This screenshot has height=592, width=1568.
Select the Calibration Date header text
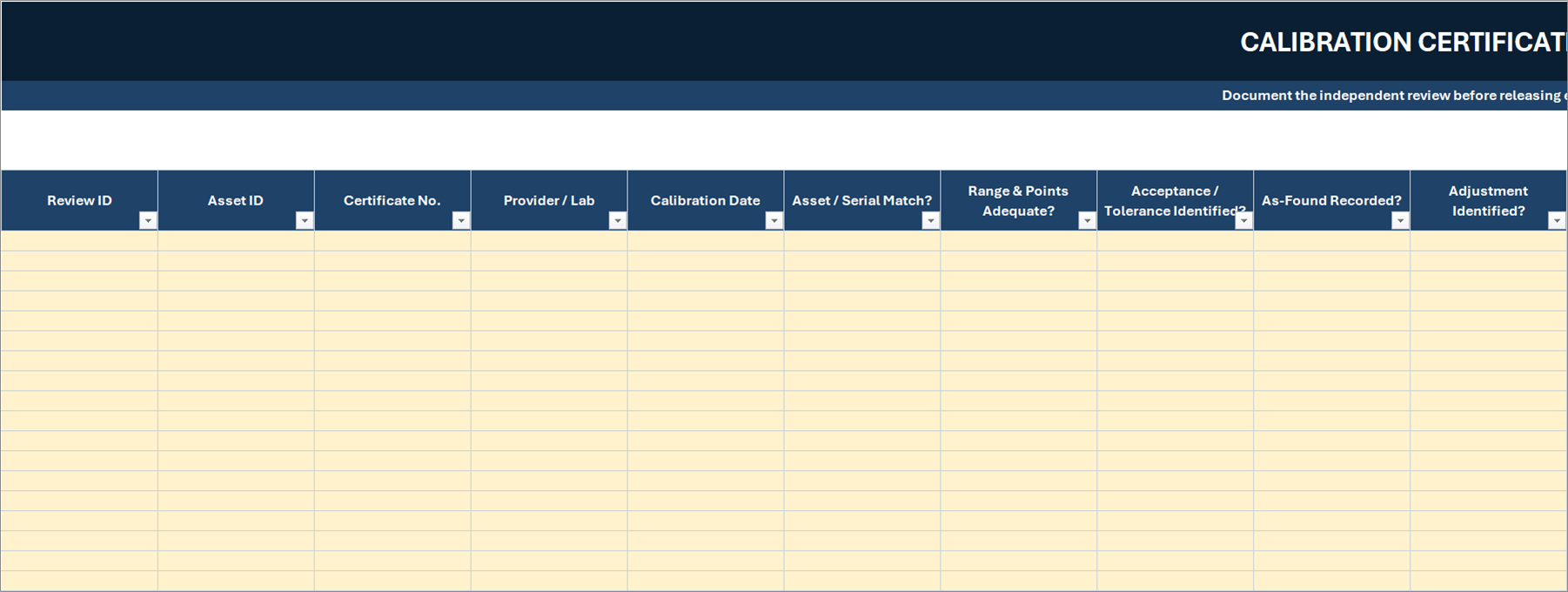(706, 200)
